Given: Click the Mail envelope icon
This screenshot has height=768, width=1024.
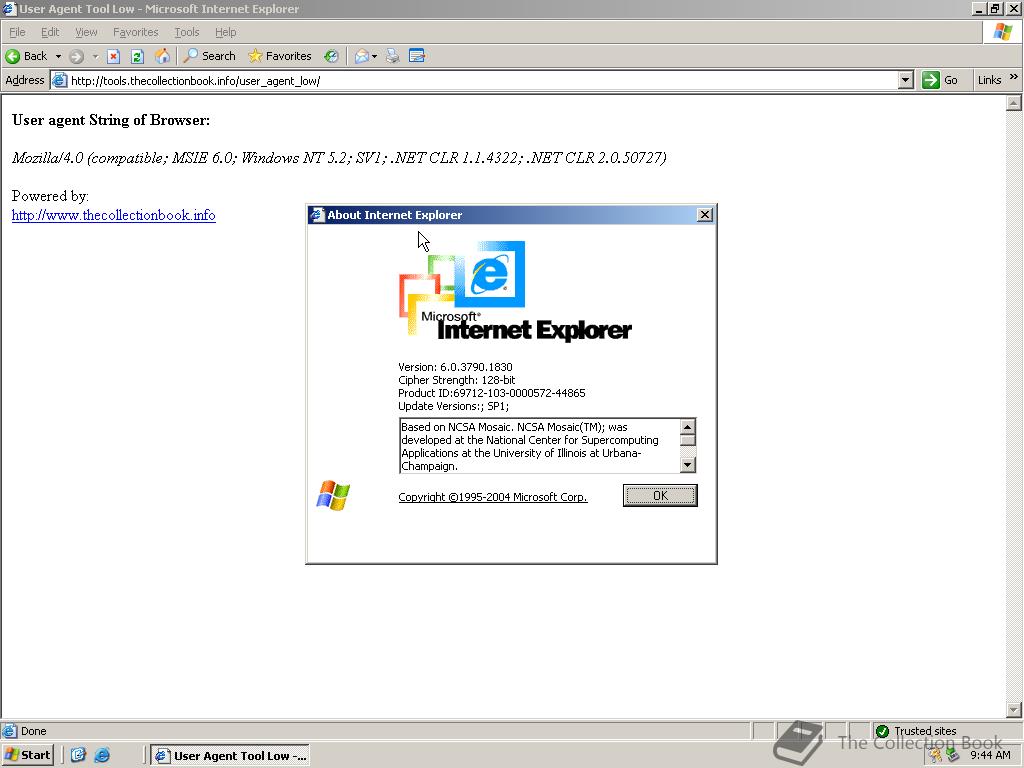Looking at the screenshot, I should tap(362, 56).
